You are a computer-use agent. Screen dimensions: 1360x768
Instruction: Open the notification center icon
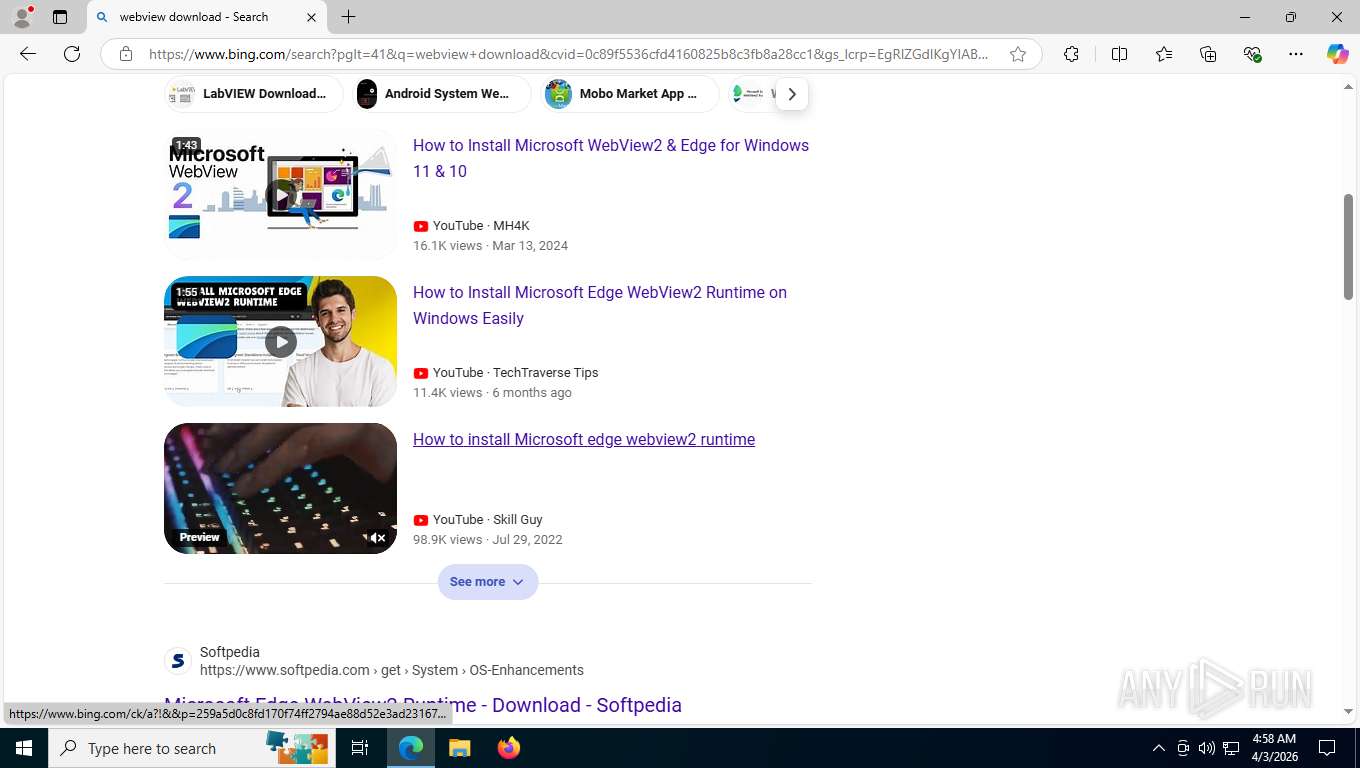[x=1328, y=748]
